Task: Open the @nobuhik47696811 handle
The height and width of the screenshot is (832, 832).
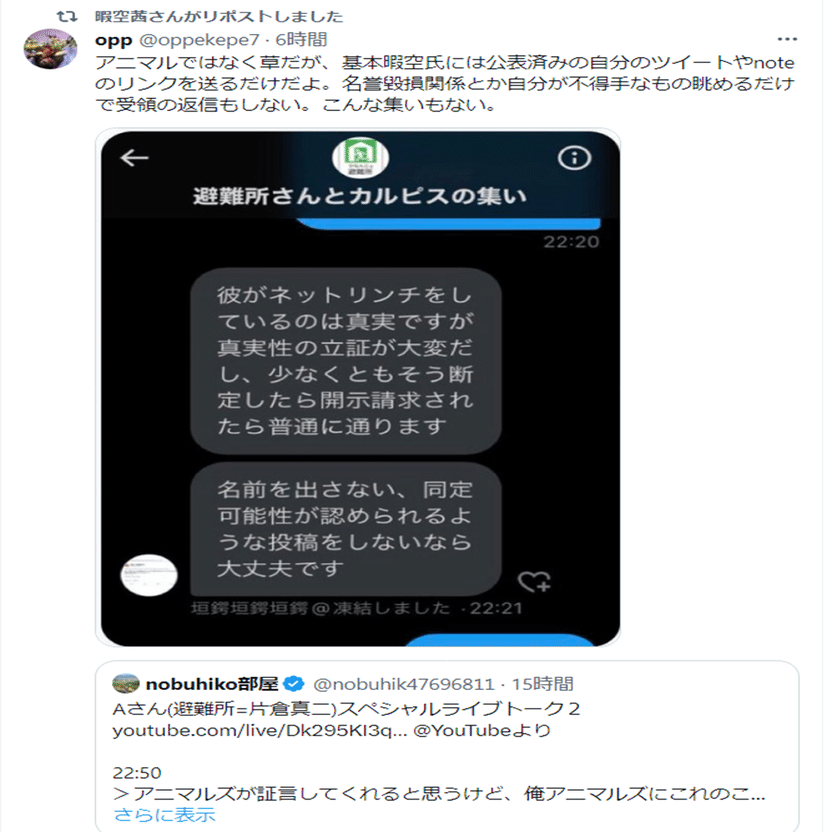Action: [x=404, y=684]
